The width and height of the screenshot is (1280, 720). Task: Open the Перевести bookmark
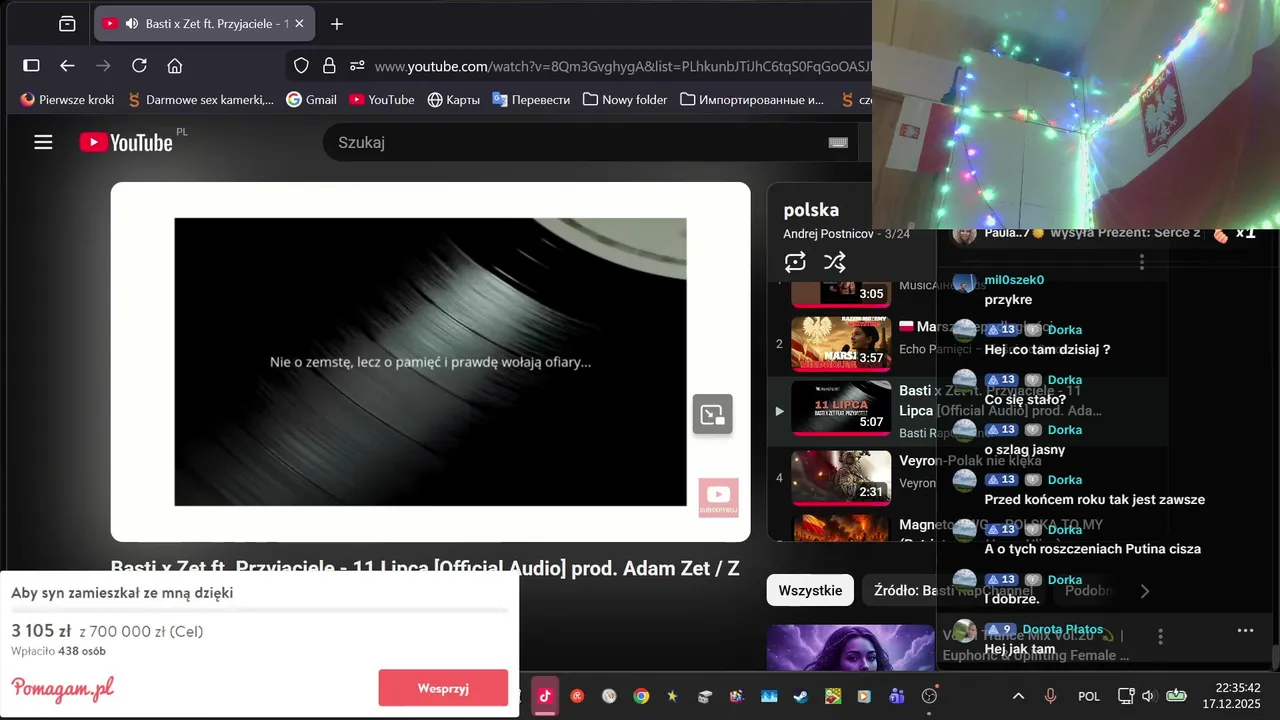(x=531, y=100)
